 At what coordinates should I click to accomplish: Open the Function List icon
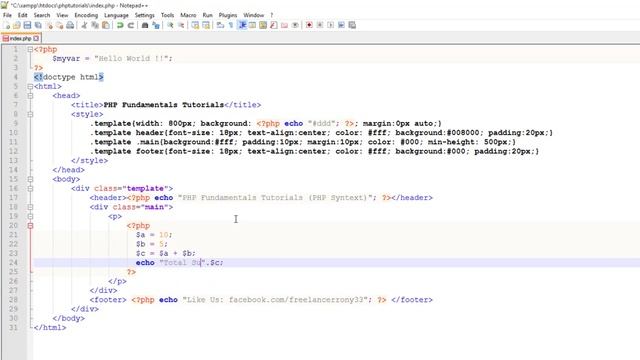point(273,25)
